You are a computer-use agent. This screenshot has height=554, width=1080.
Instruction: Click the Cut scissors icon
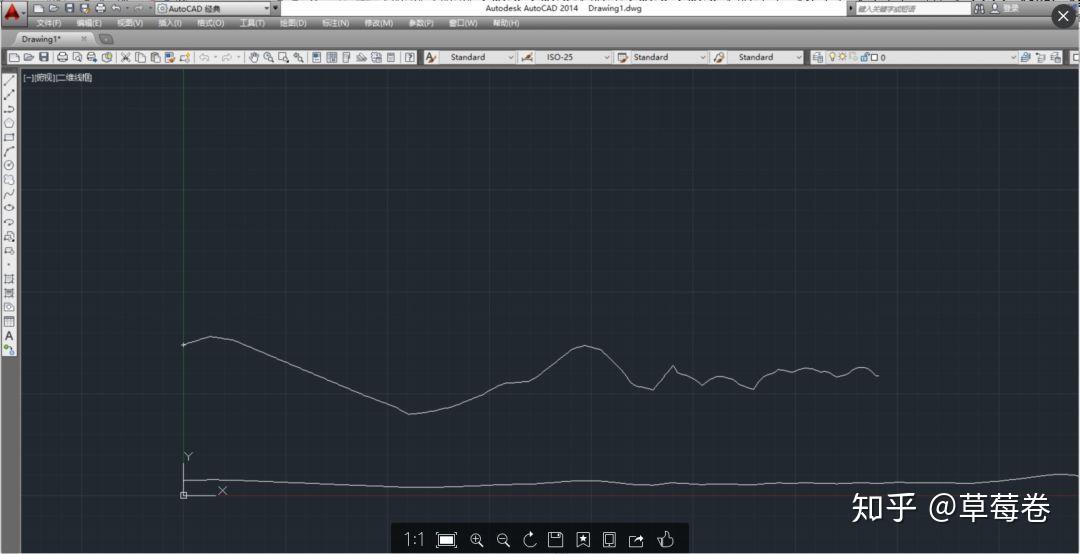coord(125,57)
